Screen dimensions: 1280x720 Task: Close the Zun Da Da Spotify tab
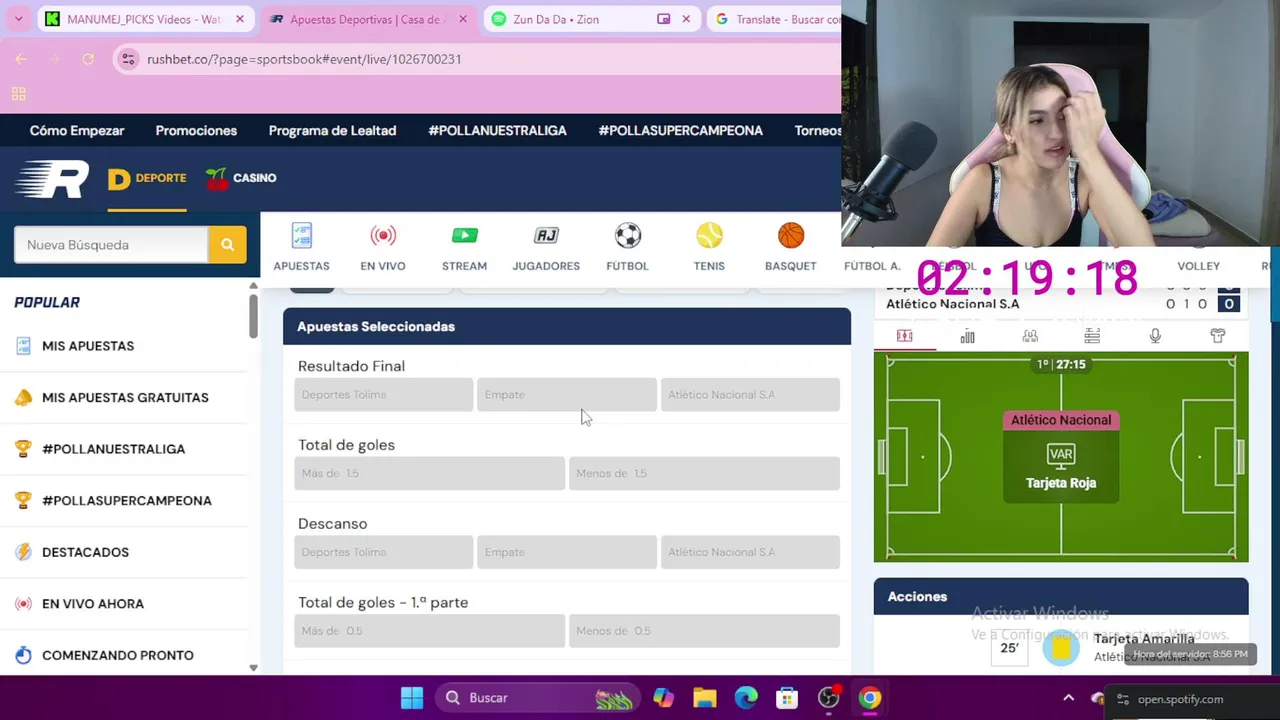coord(686,19)
